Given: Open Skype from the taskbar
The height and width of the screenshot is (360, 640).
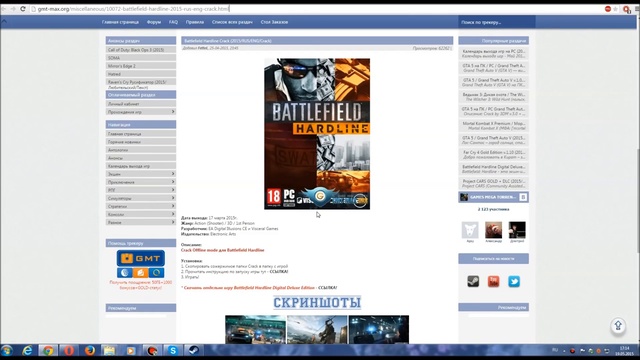Looking at the screenshot, I should pos(173,350).
